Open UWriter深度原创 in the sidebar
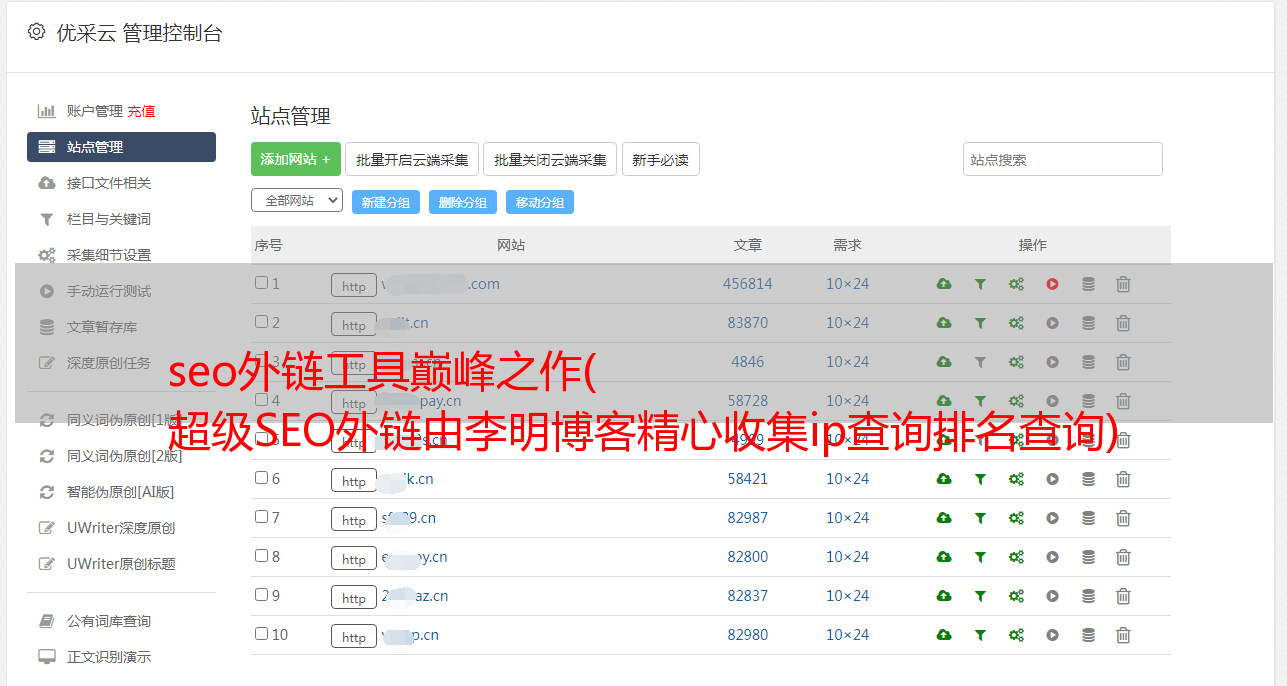Viewport: 1287px width, 686px height. coord(121,528)
